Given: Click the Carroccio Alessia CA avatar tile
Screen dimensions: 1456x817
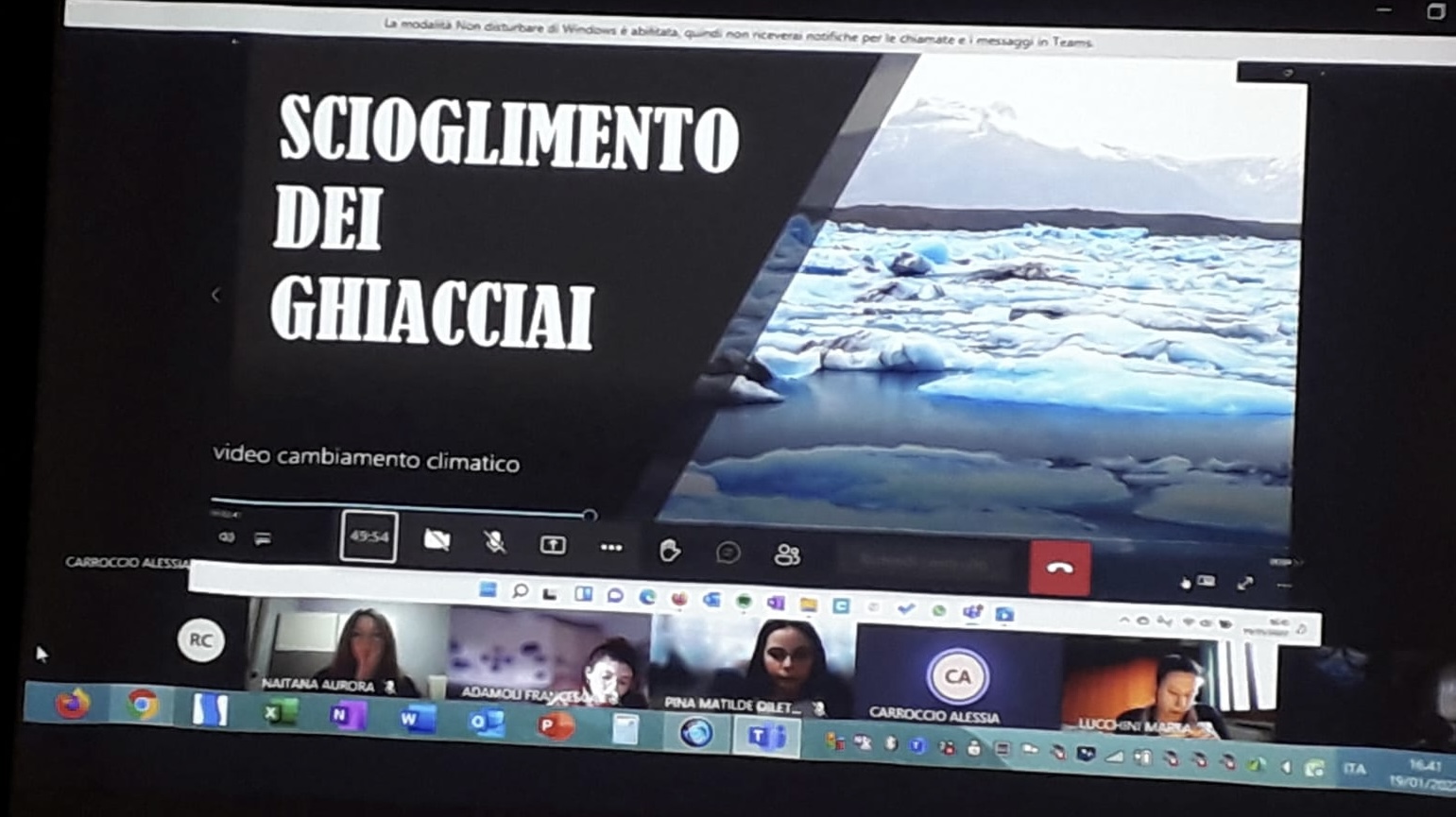Looking at the screenshot, I should 957,677.
